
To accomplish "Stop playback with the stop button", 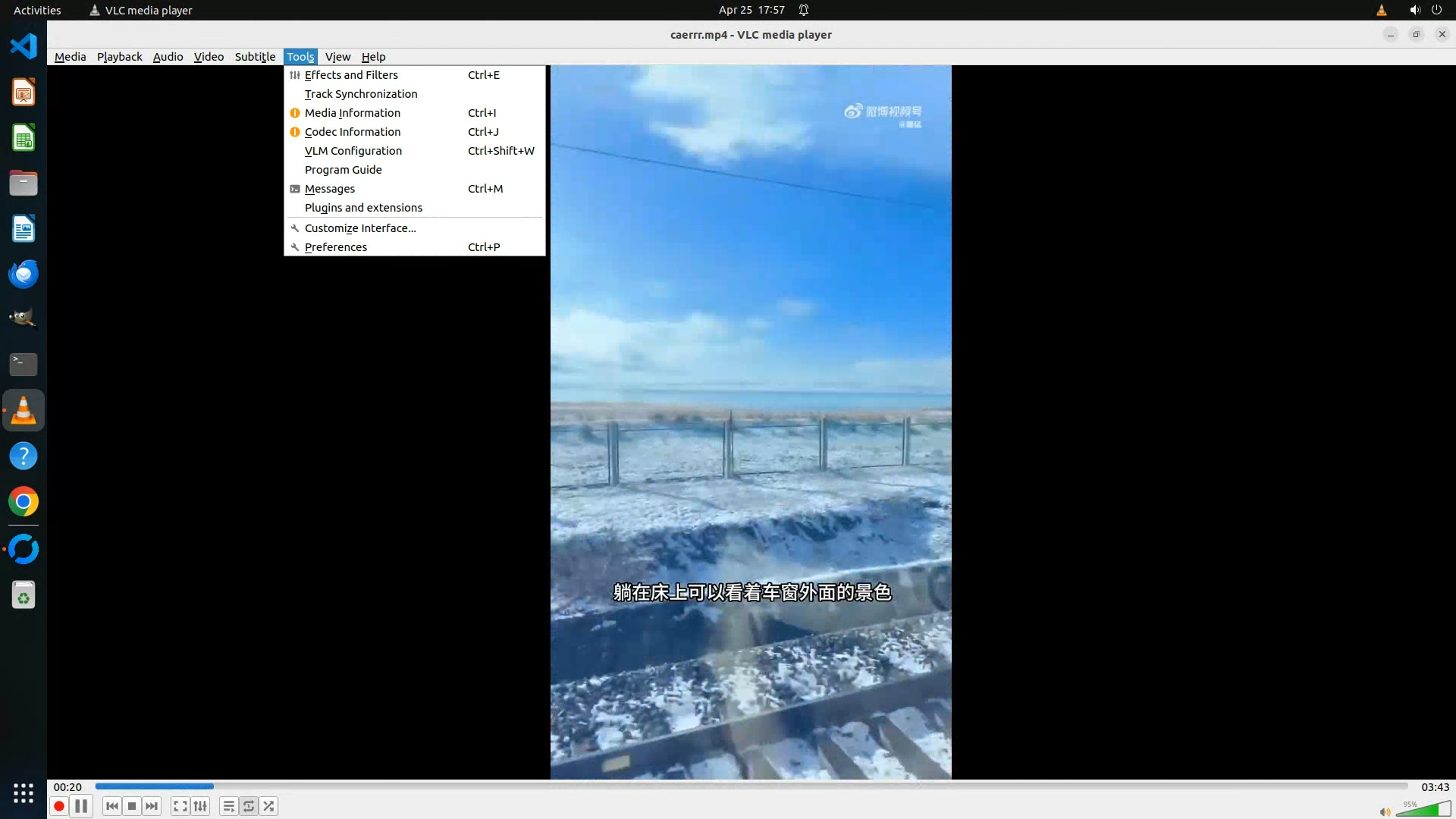I will coord(132,806).
